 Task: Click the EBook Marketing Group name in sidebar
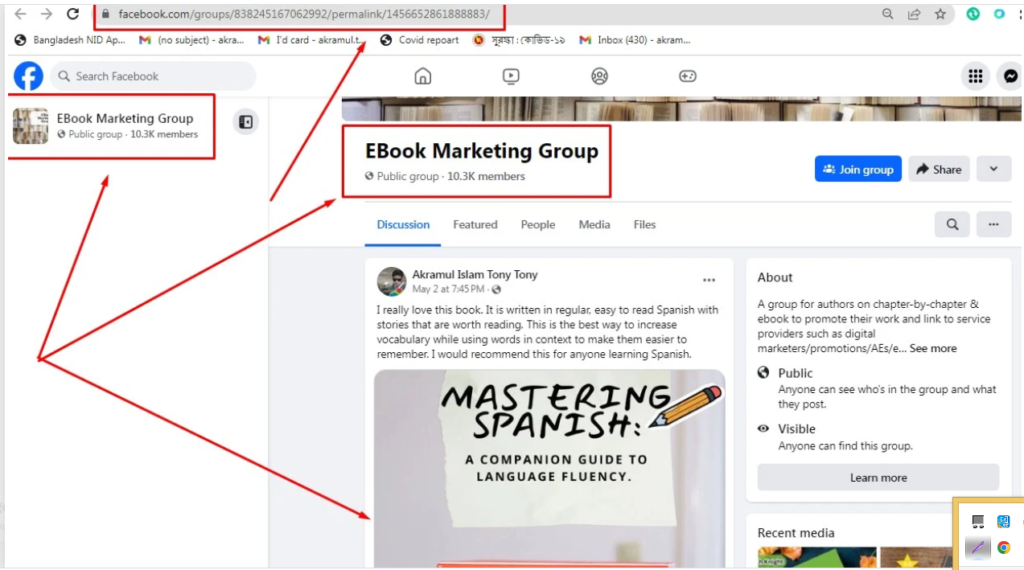(125, 118)
